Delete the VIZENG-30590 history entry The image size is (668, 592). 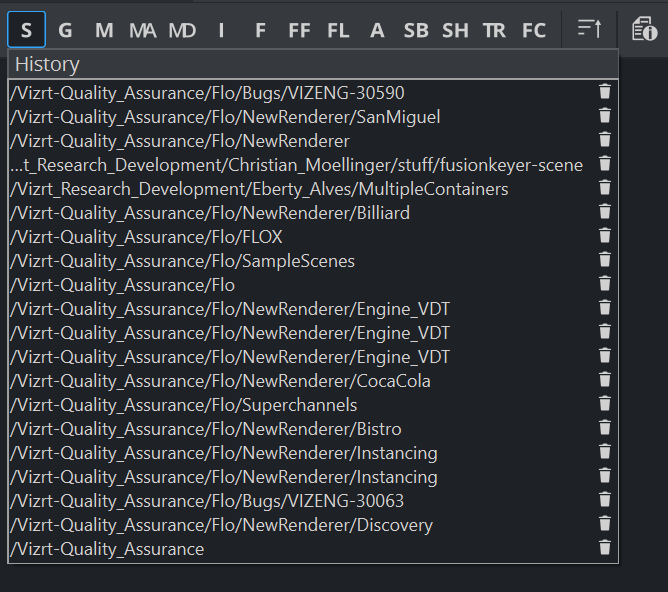pos(604,92)
